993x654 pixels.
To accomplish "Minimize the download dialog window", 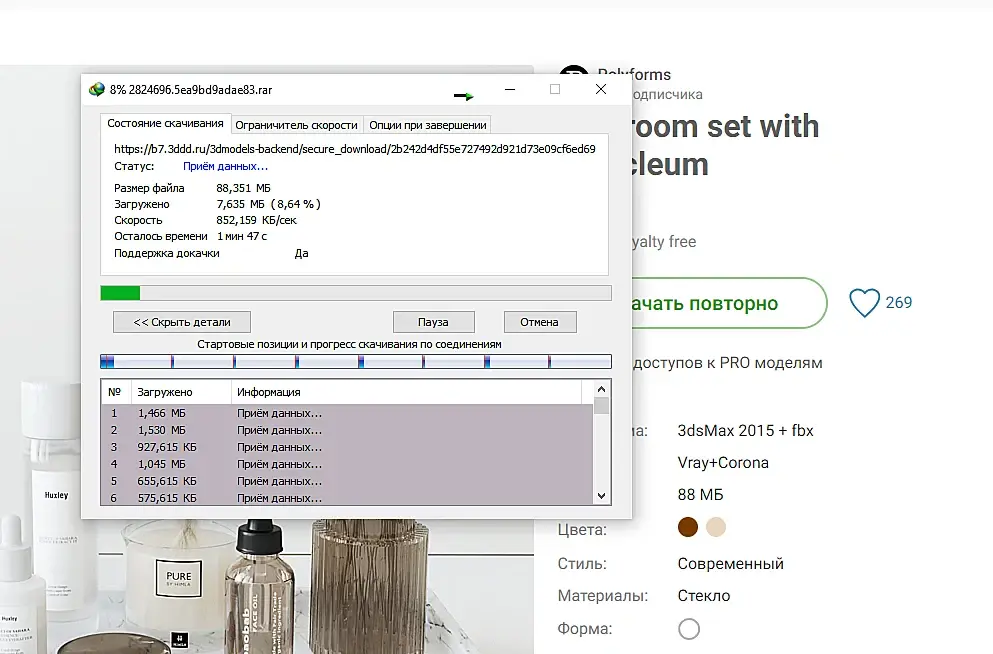I will click(x=510, y=89).
